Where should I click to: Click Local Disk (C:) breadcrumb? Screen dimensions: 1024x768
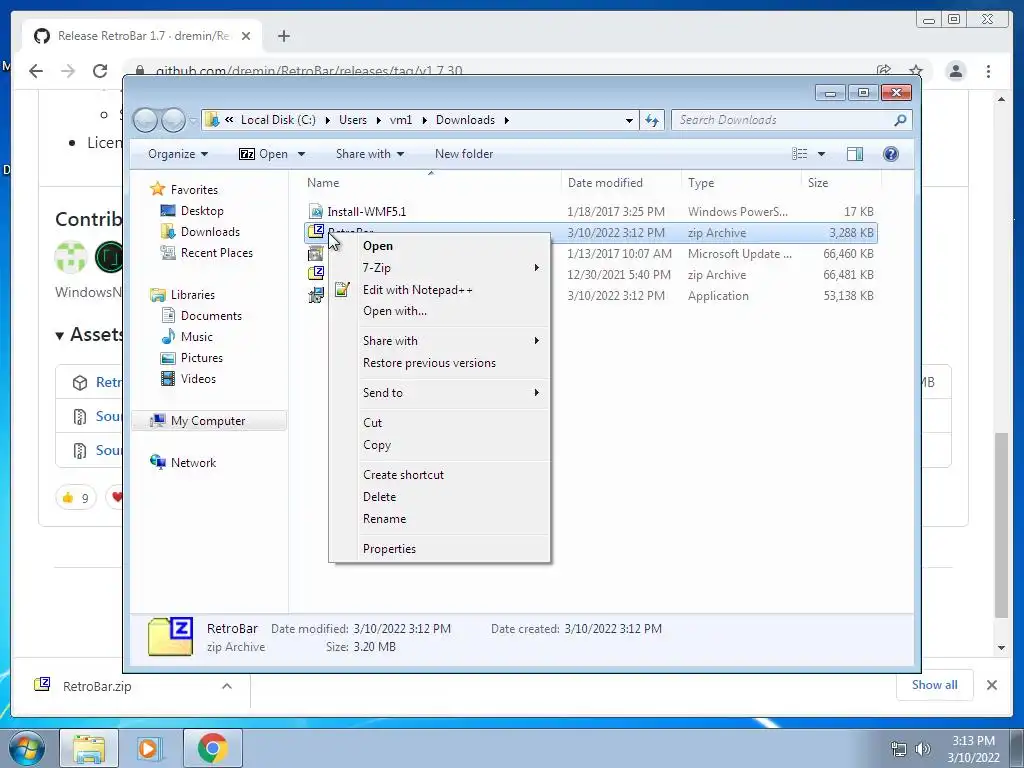pyautogui.click(x=278, y=120)
